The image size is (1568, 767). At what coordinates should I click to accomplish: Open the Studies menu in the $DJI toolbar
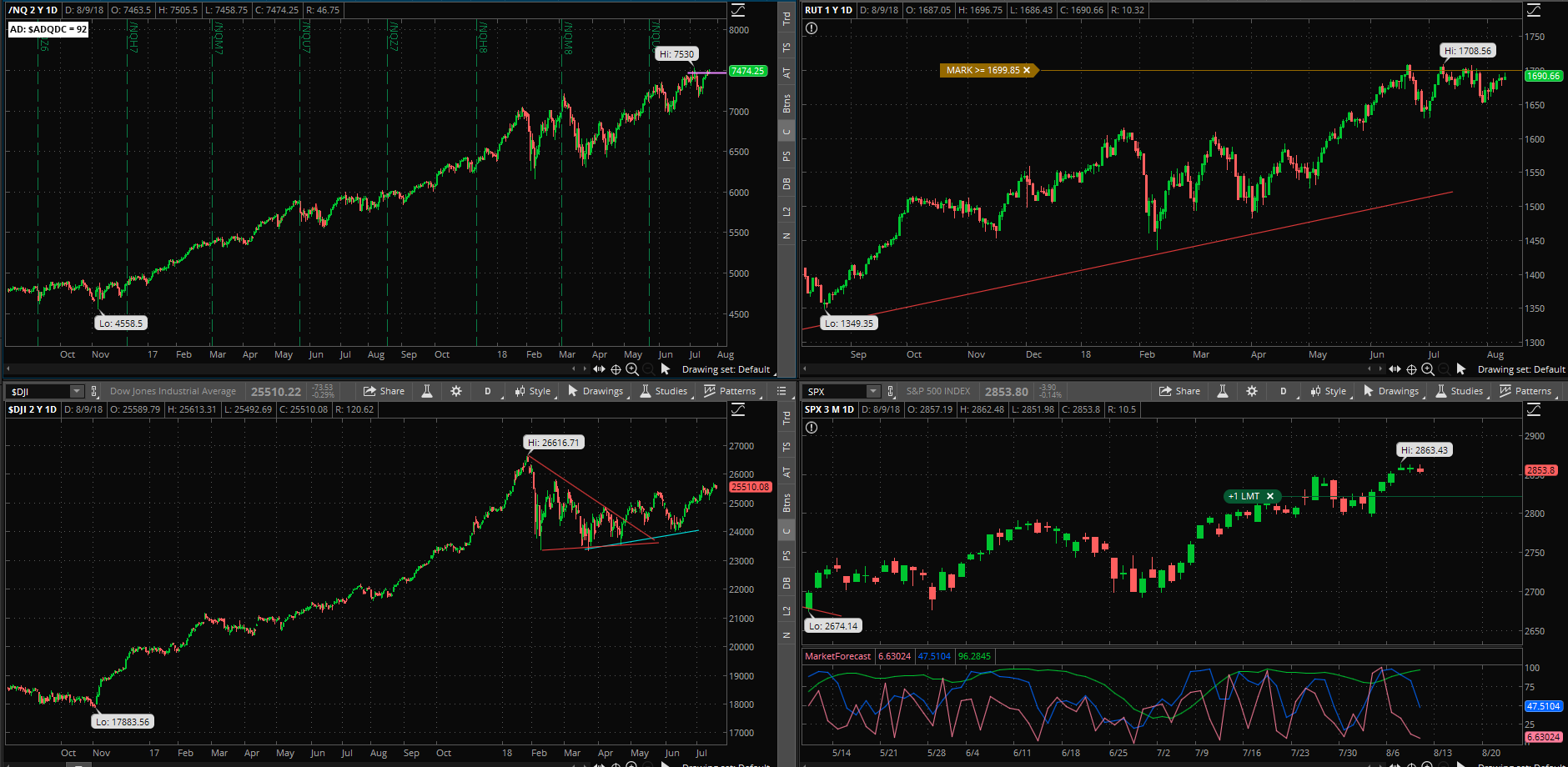point(664,391)
